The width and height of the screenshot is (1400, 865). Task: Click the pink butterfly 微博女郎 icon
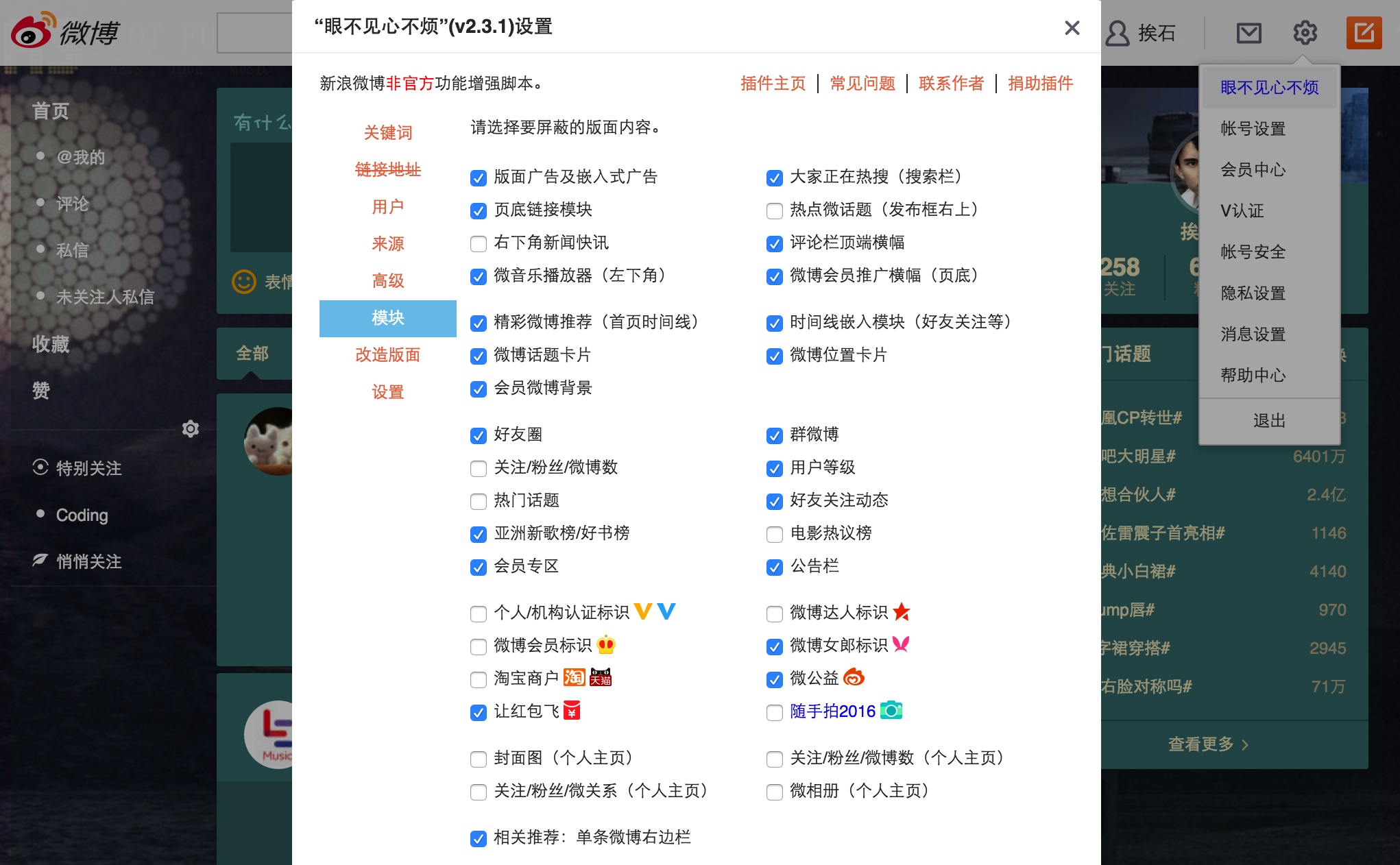click(x=901, y=644)
